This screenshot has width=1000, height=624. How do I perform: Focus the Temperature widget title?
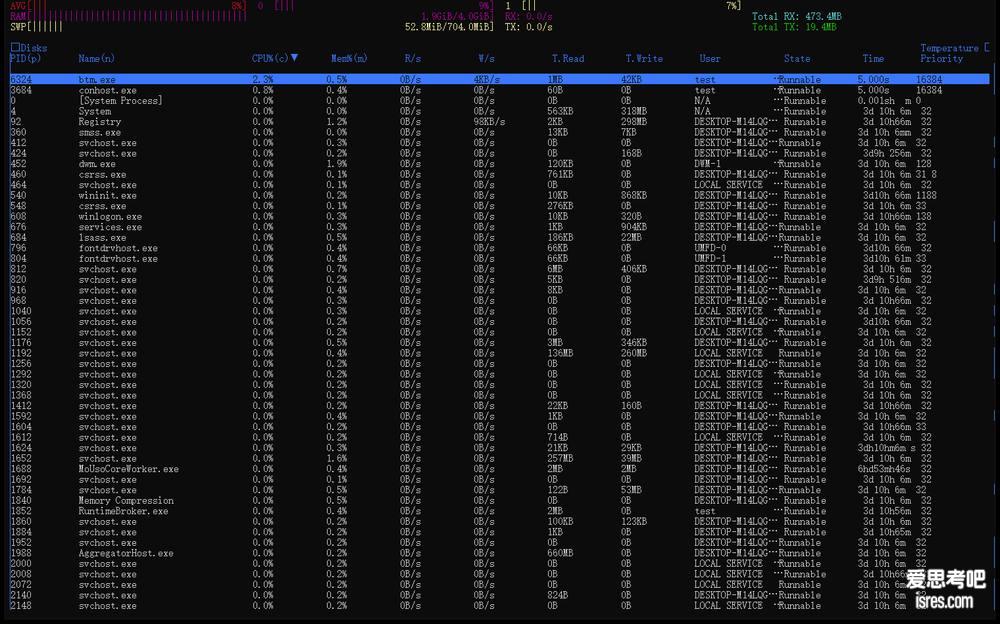coord(949,48)
